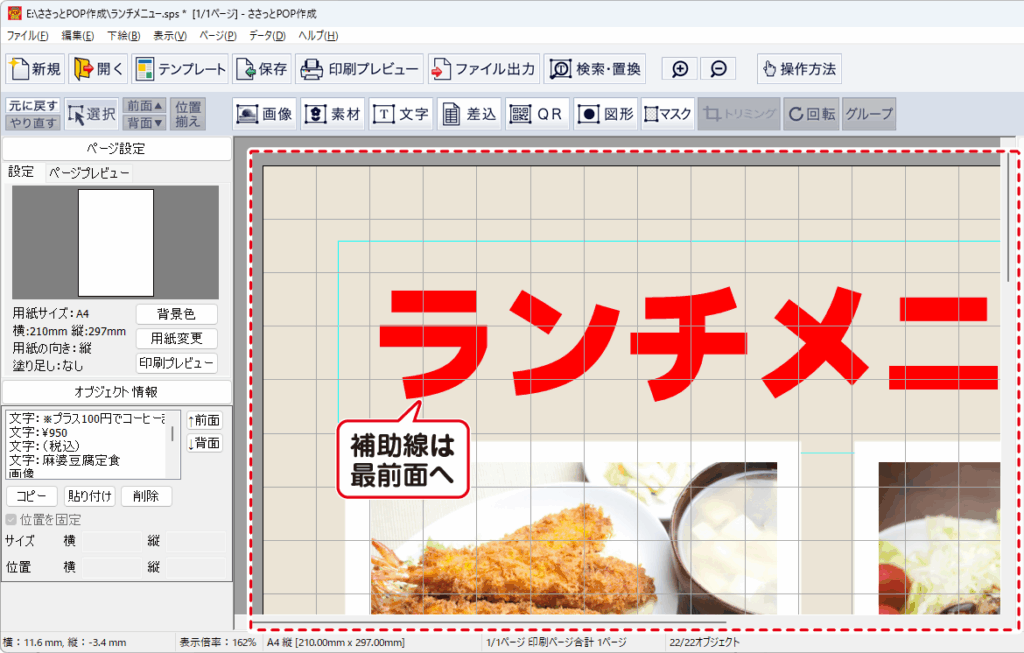The width and height of the screenshot is (1024, 653).
Task: Insert a QR code with QR tool
Action: pyautogui.click(x=536, y=114)
